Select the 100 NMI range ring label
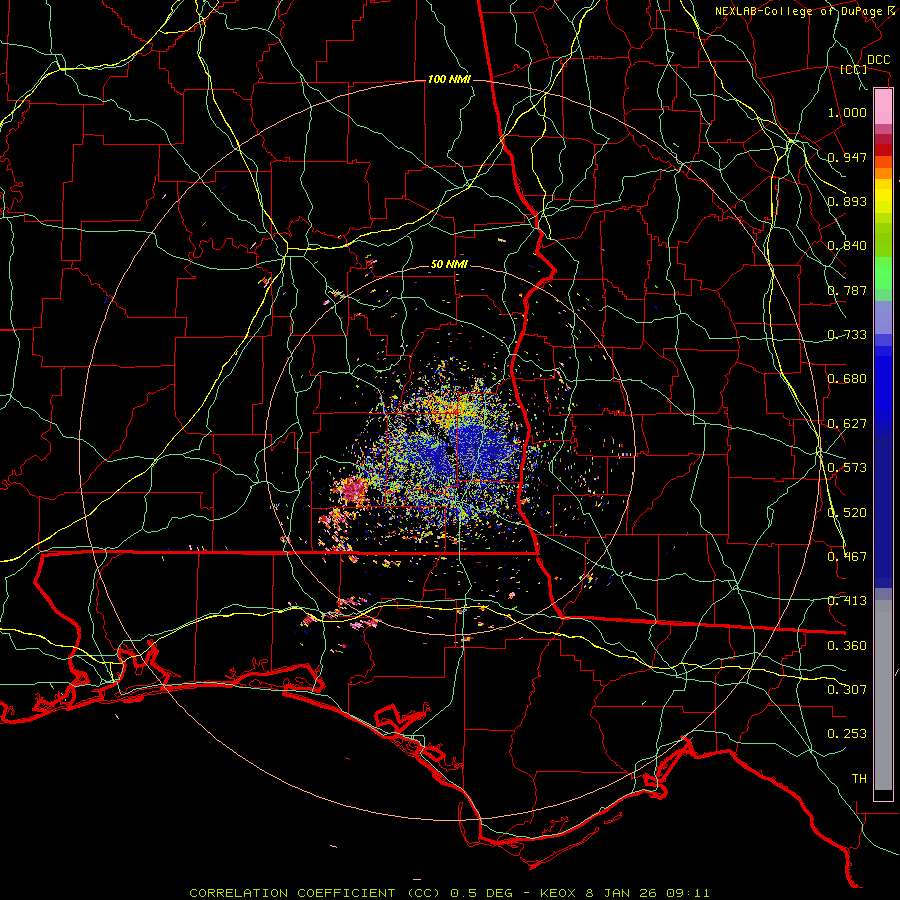Viewport: 900px width, 900px height. pos(449,79)
